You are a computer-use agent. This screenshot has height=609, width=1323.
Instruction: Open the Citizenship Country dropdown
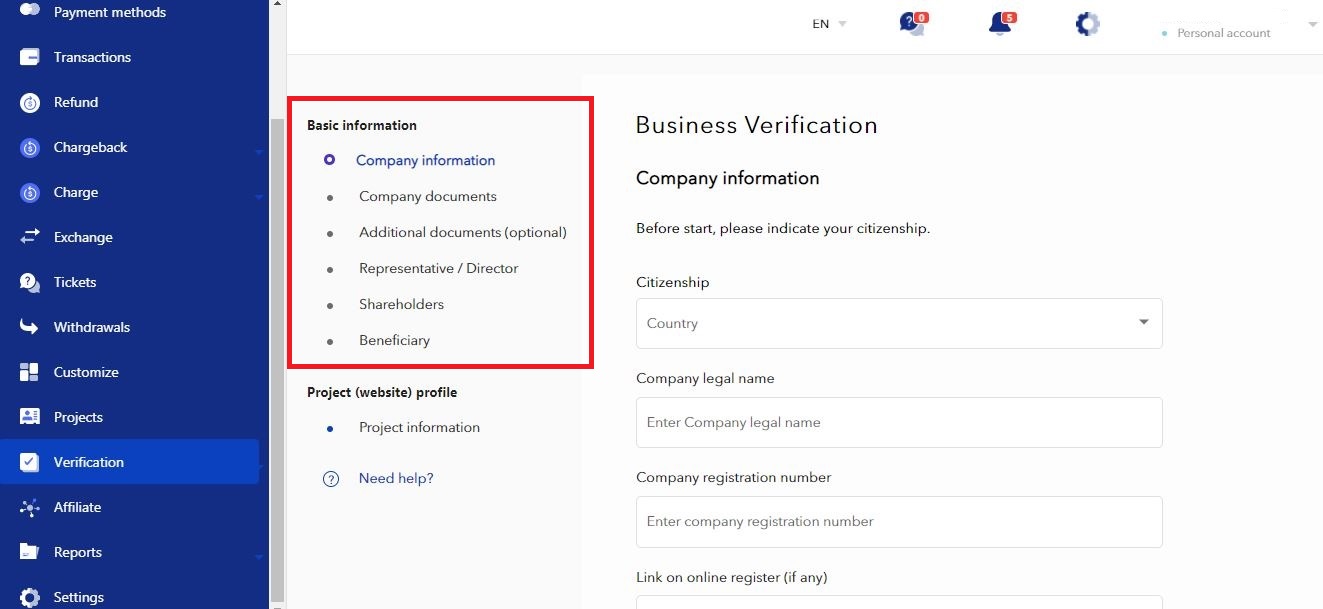point(898,323)
